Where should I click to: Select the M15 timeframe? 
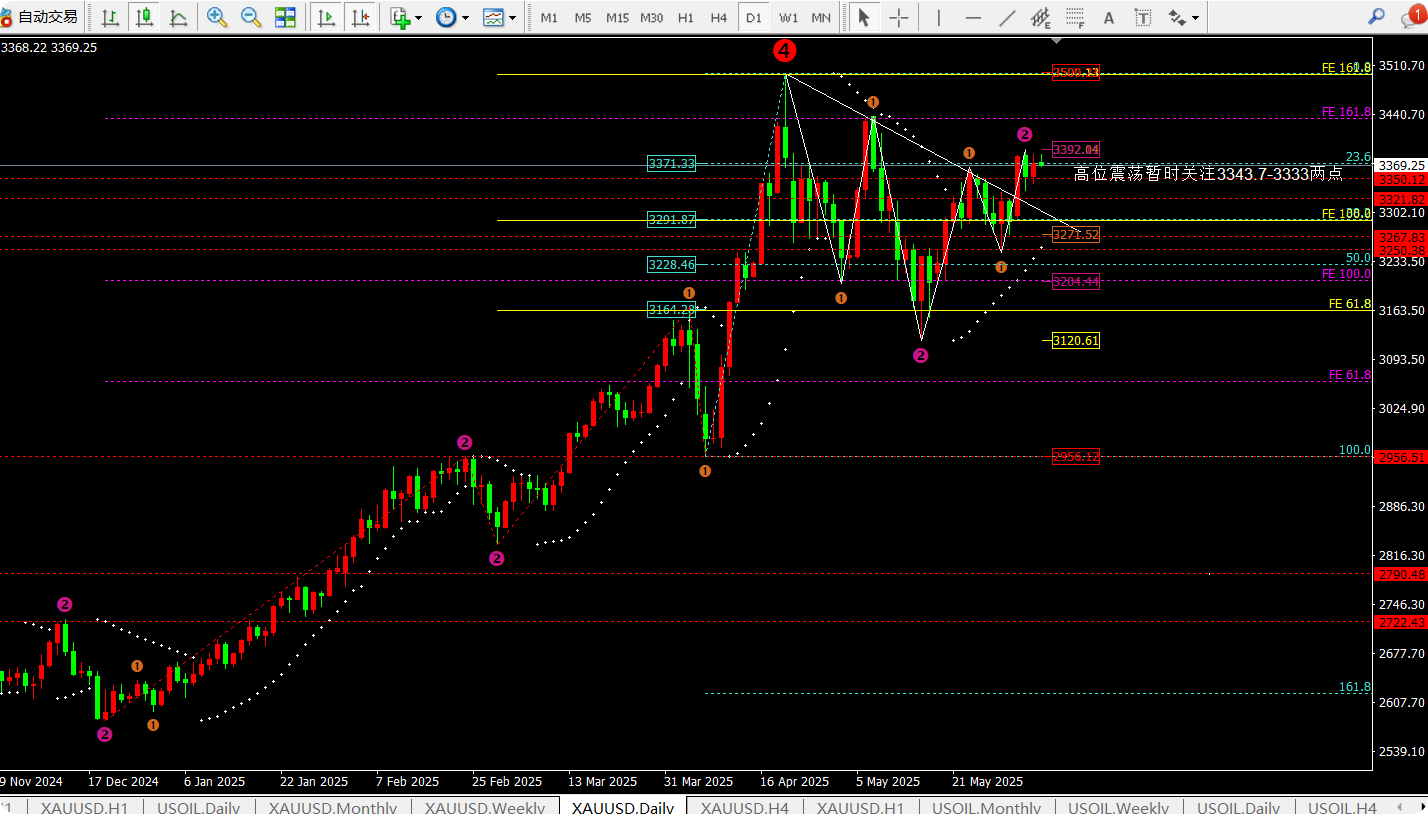(617, 17)
